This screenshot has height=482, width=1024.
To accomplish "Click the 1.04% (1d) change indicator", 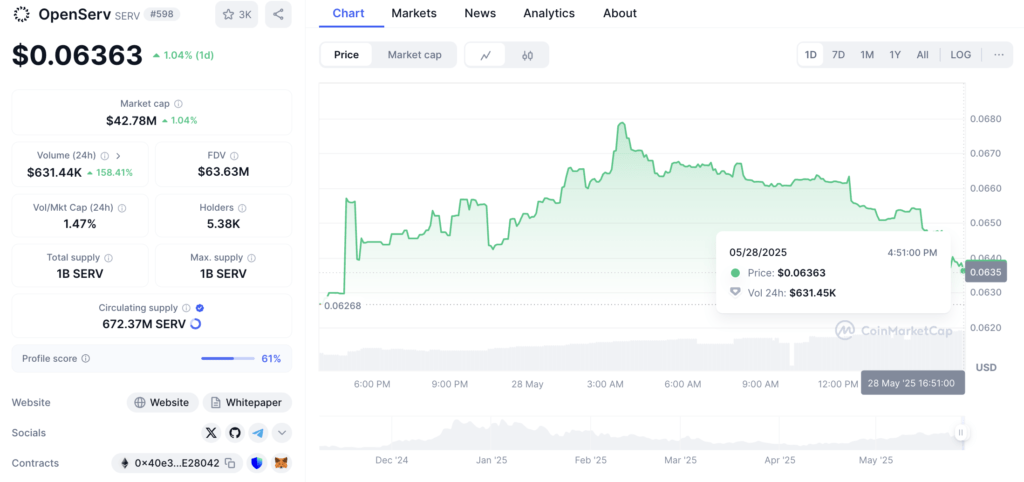I will click(183, 56).
